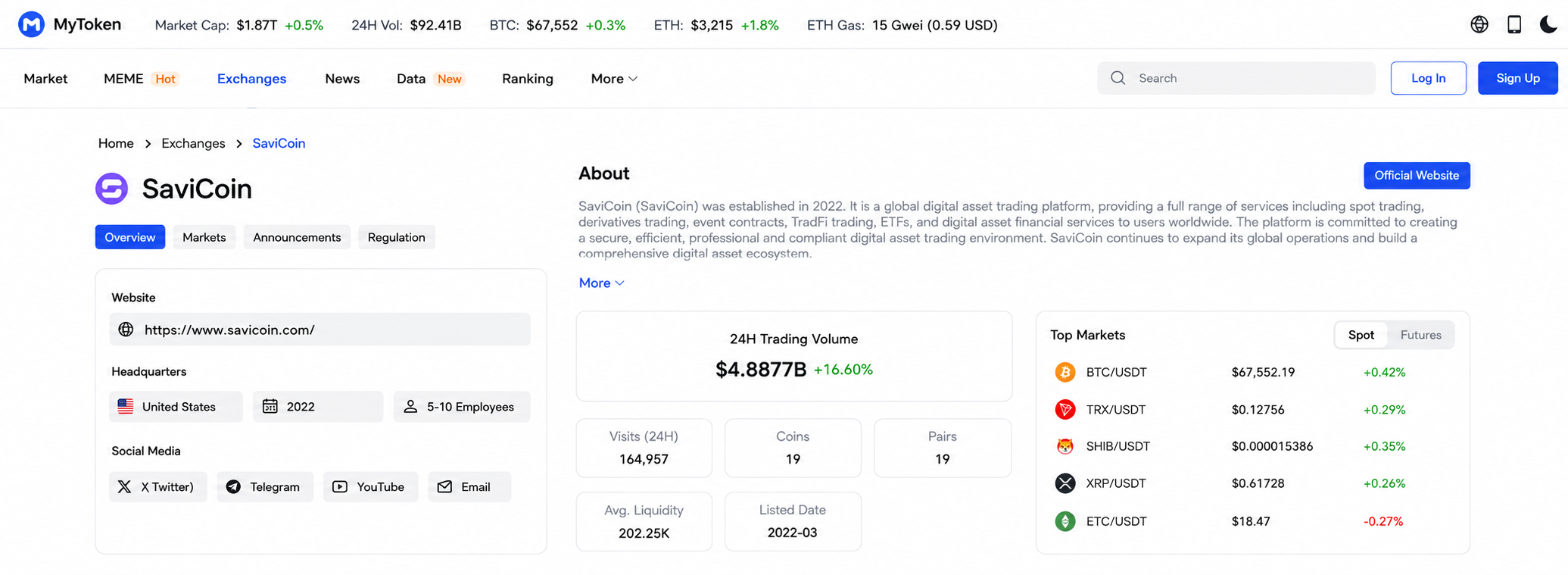This screenshot has width=1568, height=575.
Task: Open the YouTube social icon
Action: (340, 487)
